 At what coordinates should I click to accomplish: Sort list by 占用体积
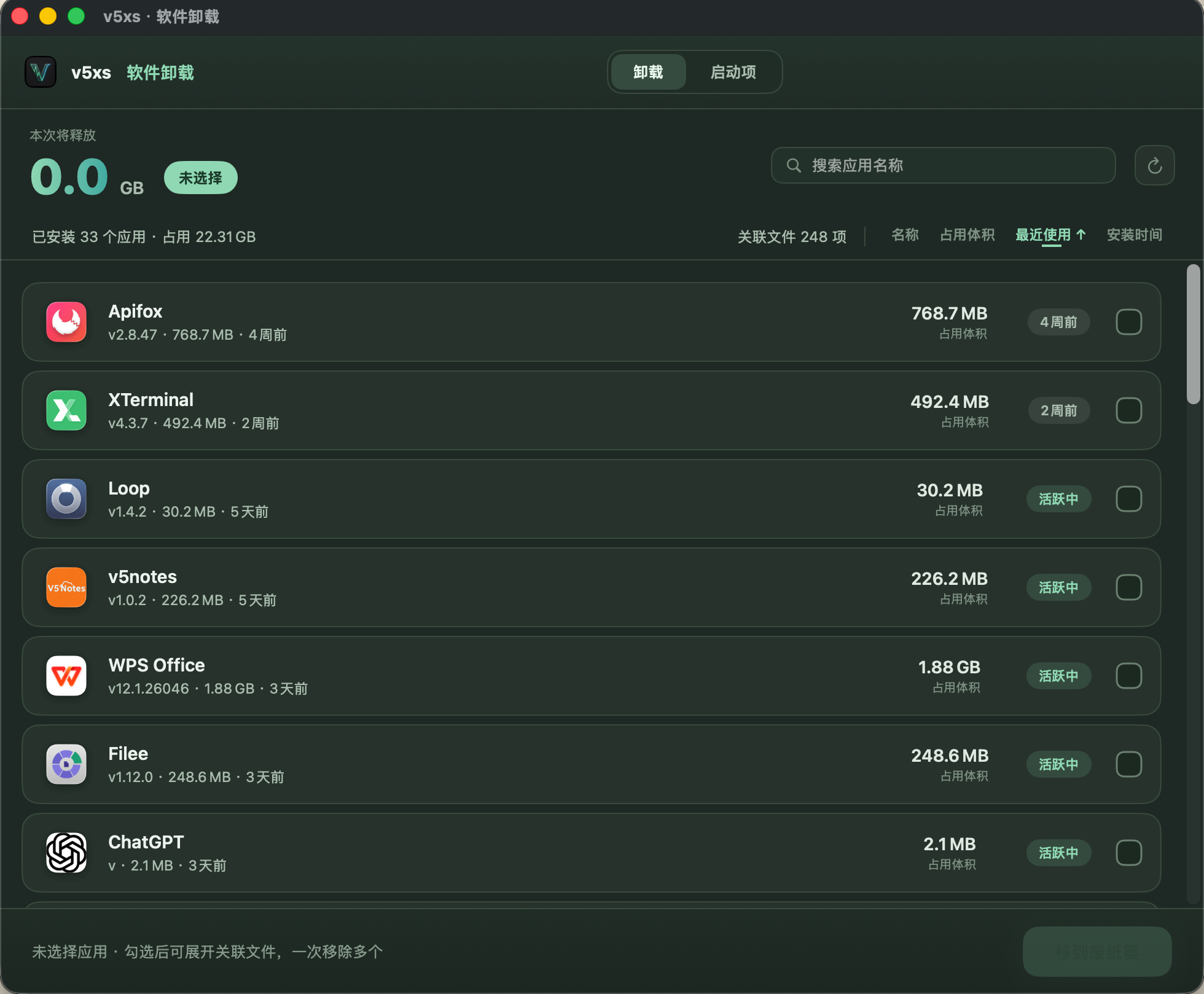click(x=967, y=235)
